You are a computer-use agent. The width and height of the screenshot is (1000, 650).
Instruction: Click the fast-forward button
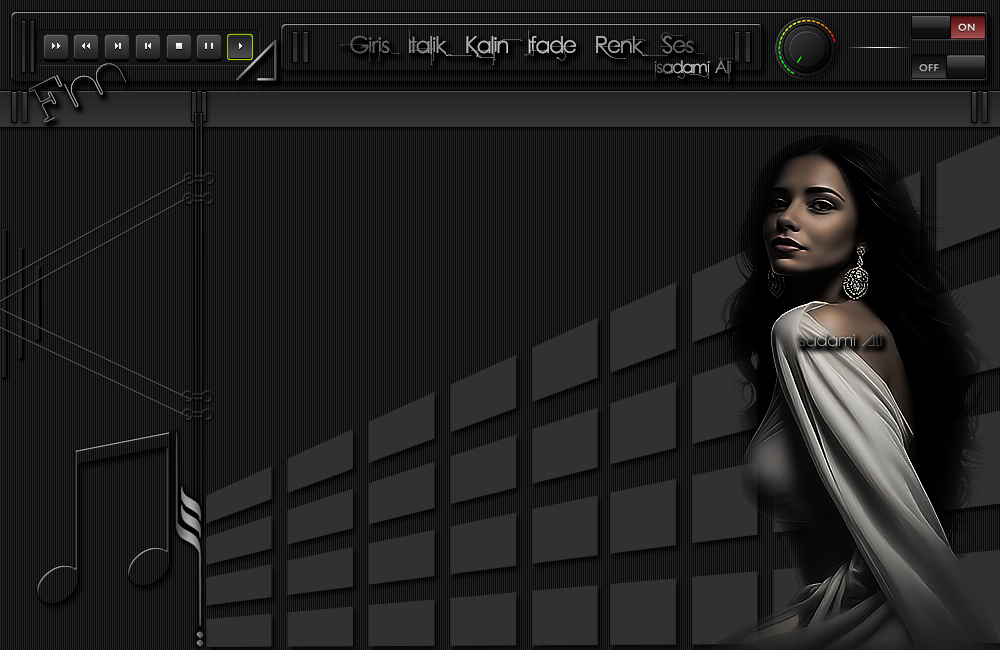click(56, 47)
